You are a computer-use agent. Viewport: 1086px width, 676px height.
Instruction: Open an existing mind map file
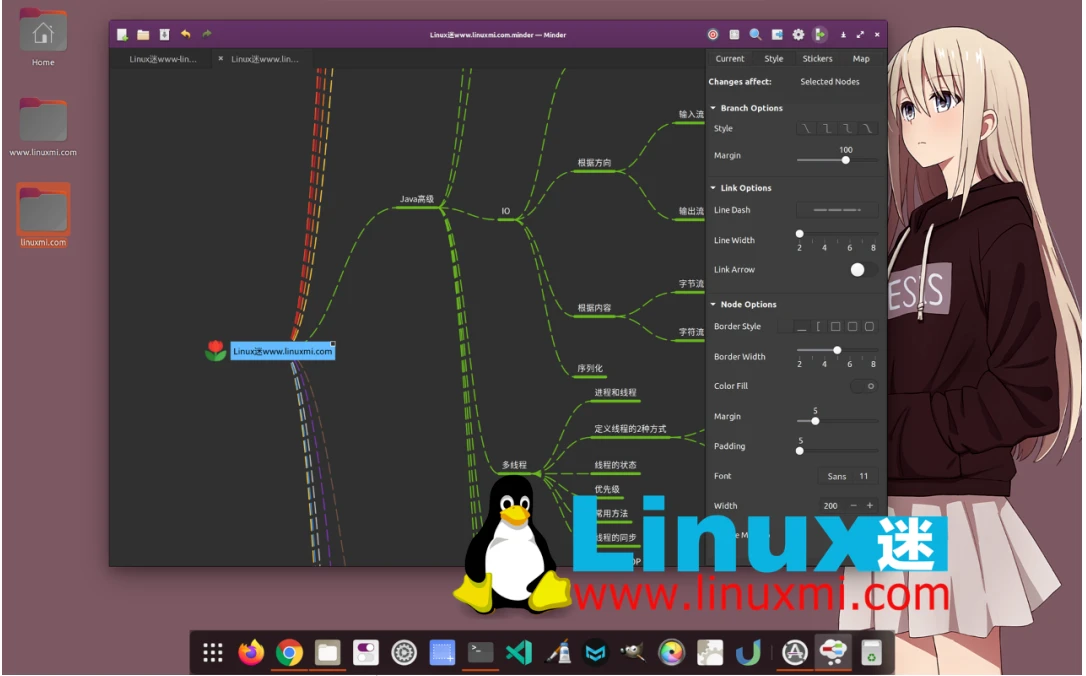pos(142,33)
